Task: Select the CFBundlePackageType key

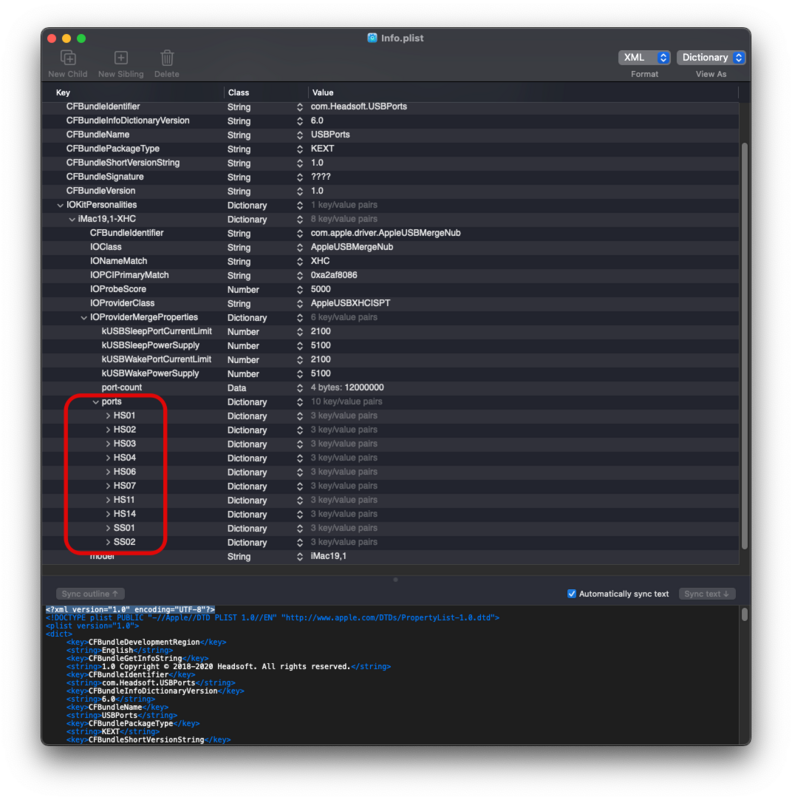Action: click(x=113, y=148)
